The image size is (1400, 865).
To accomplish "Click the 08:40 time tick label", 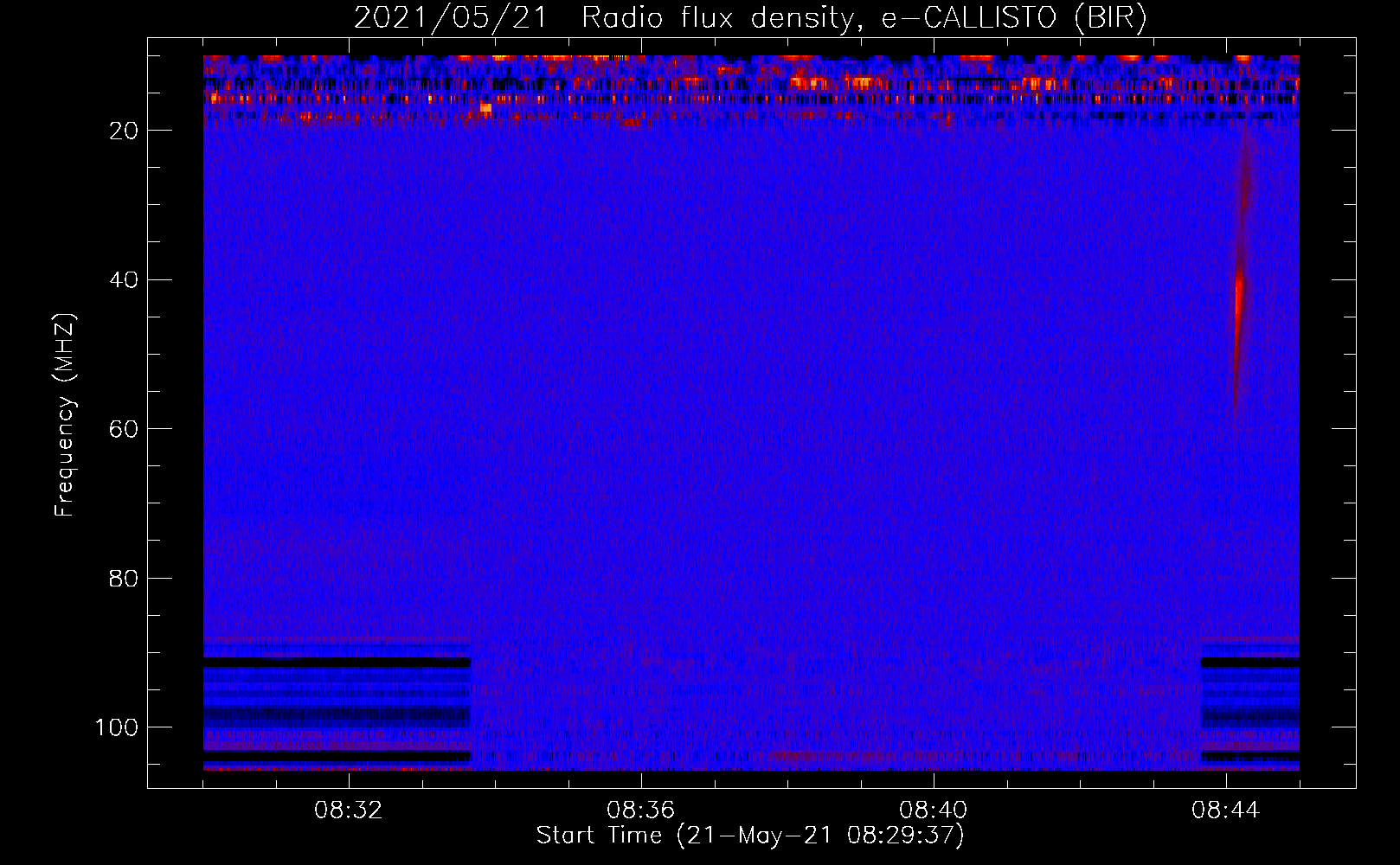I will pos(934,811).
